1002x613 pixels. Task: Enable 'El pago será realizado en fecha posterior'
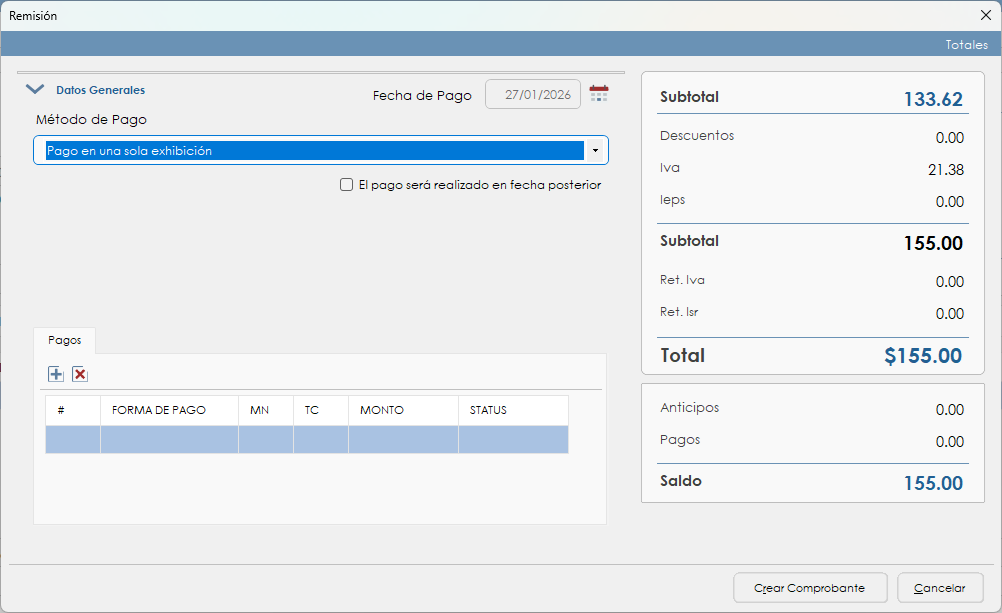pos(347,185)
